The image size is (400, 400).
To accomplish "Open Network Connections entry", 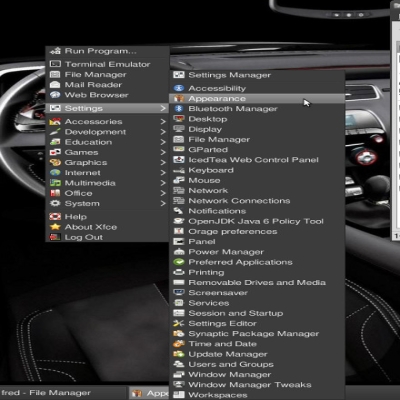I will (257, 201).
